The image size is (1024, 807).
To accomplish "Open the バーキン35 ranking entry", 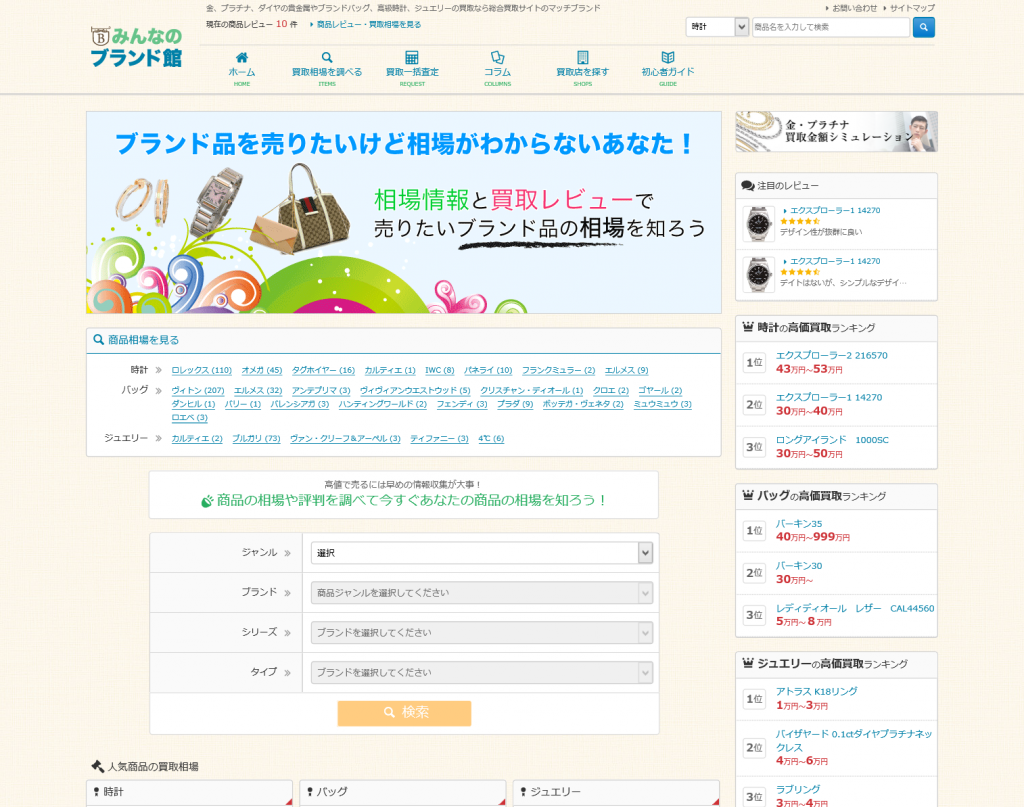I will tap(798, 524).
